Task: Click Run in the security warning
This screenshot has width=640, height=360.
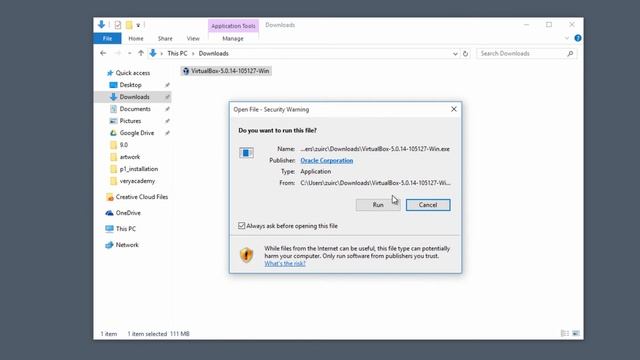Action: coord(378,205)
